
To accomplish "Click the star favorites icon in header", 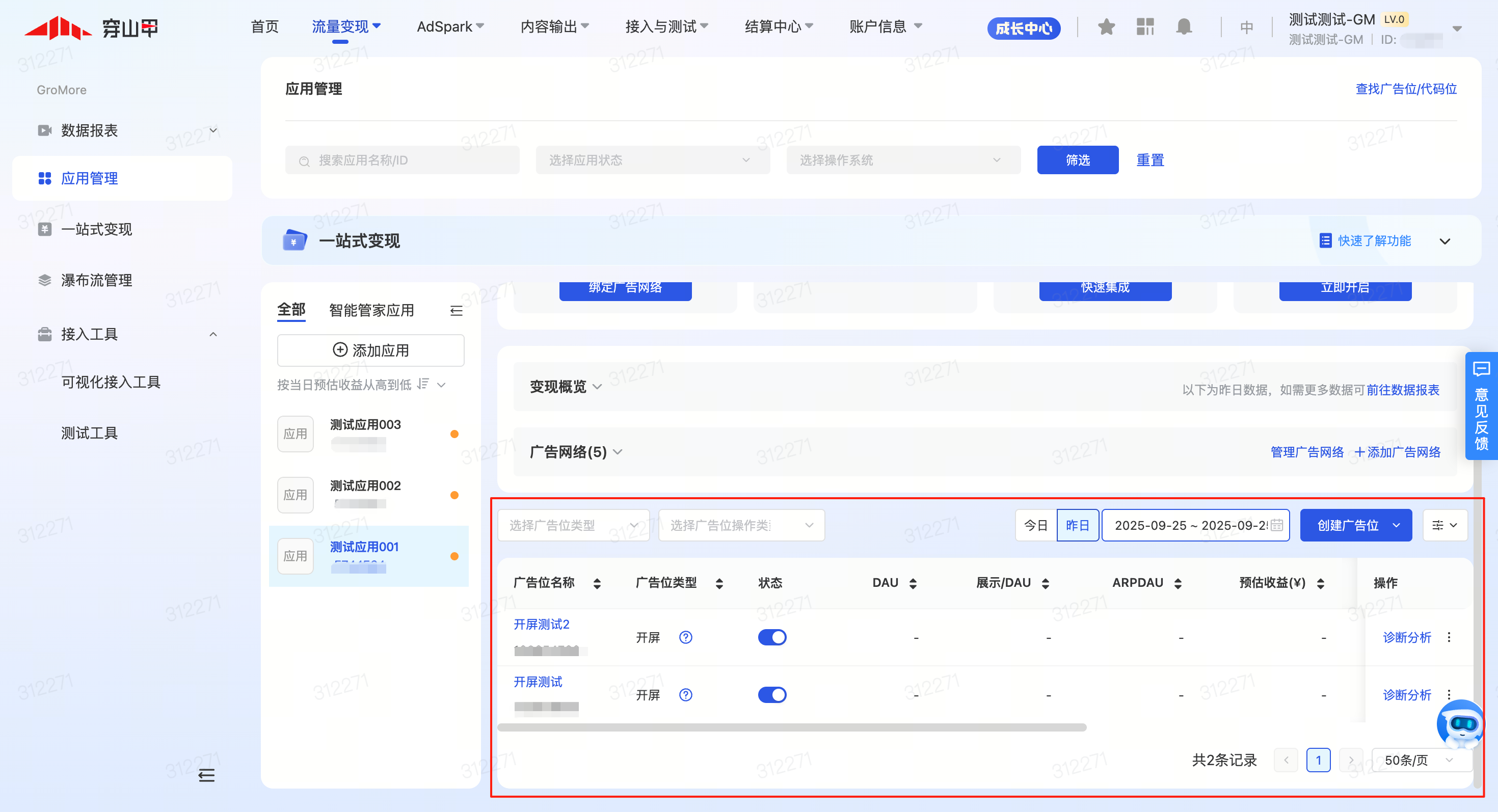I will tap(1106, 26).
